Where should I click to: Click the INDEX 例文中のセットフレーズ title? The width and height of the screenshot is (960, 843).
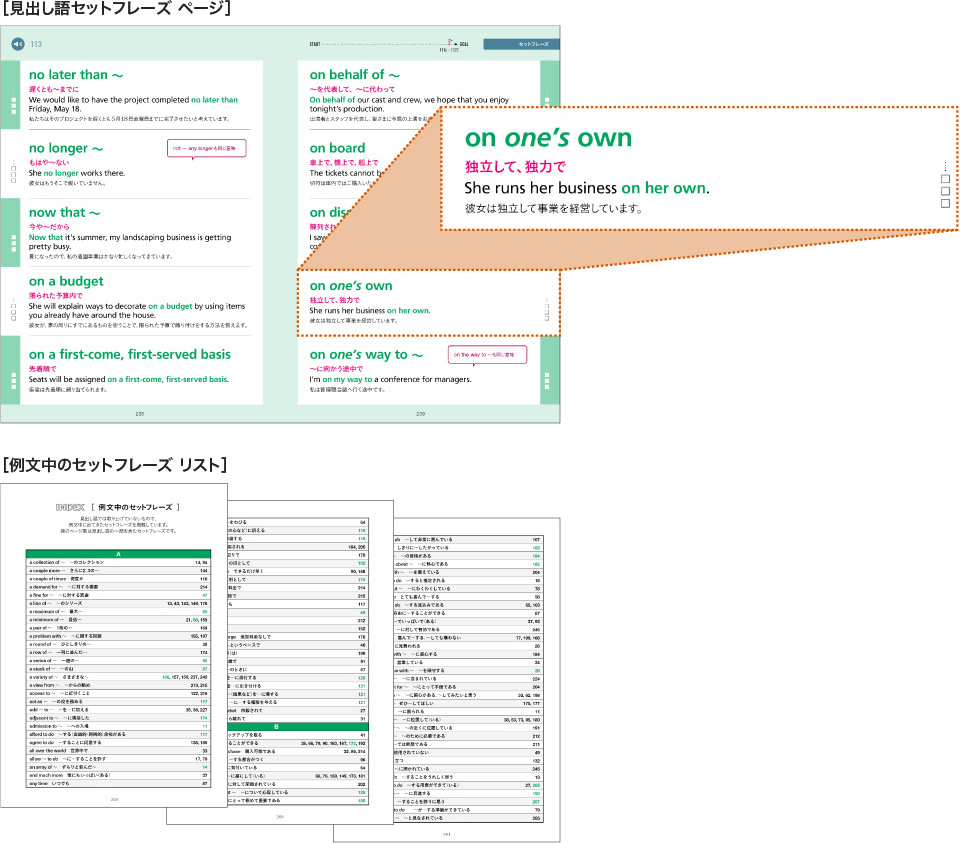pos(118,507)
